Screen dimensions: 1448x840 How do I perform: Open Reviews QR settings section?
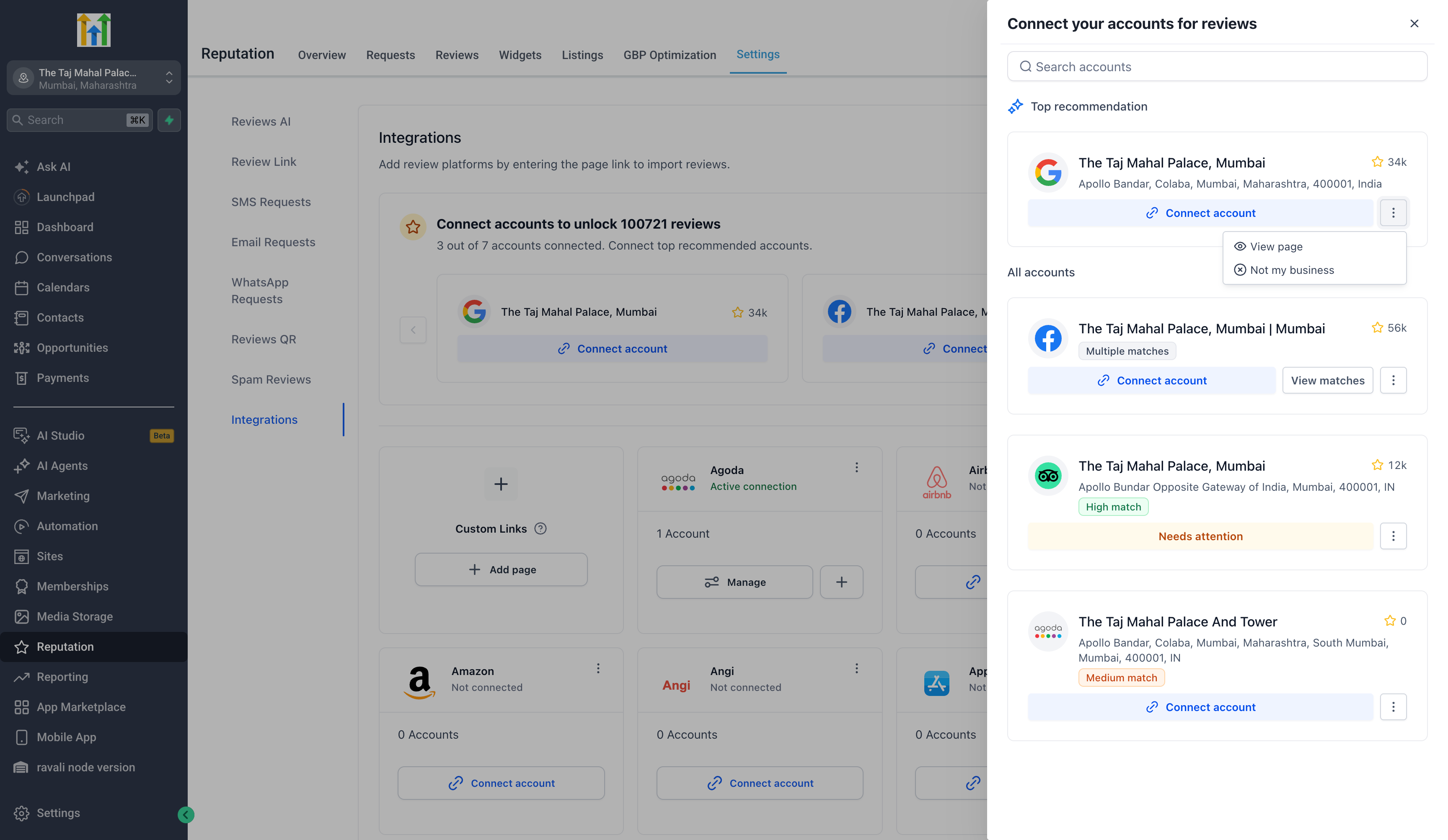tap(264, 339)
